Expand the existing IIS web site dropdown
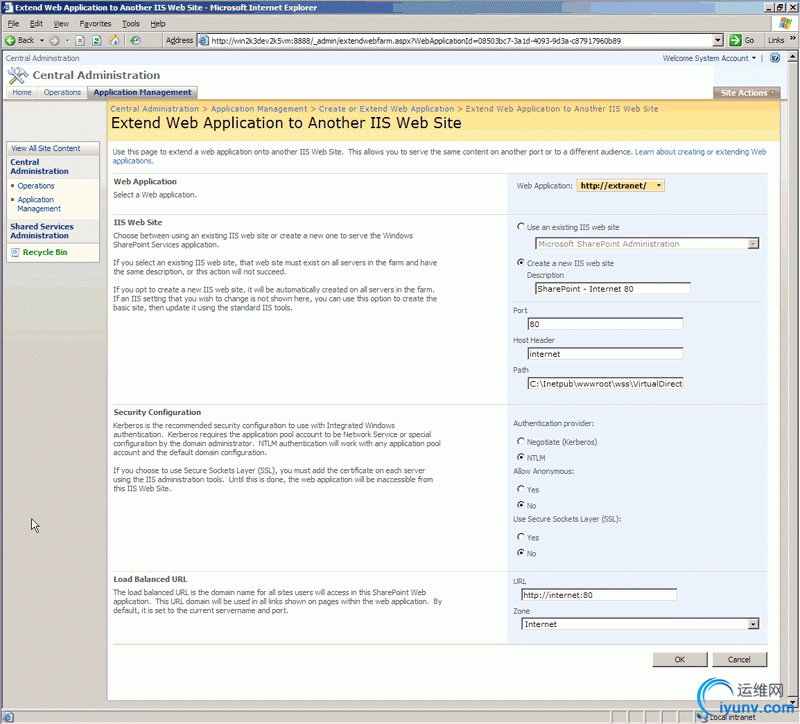Viewport: 800px width, 724px height. 753,244
